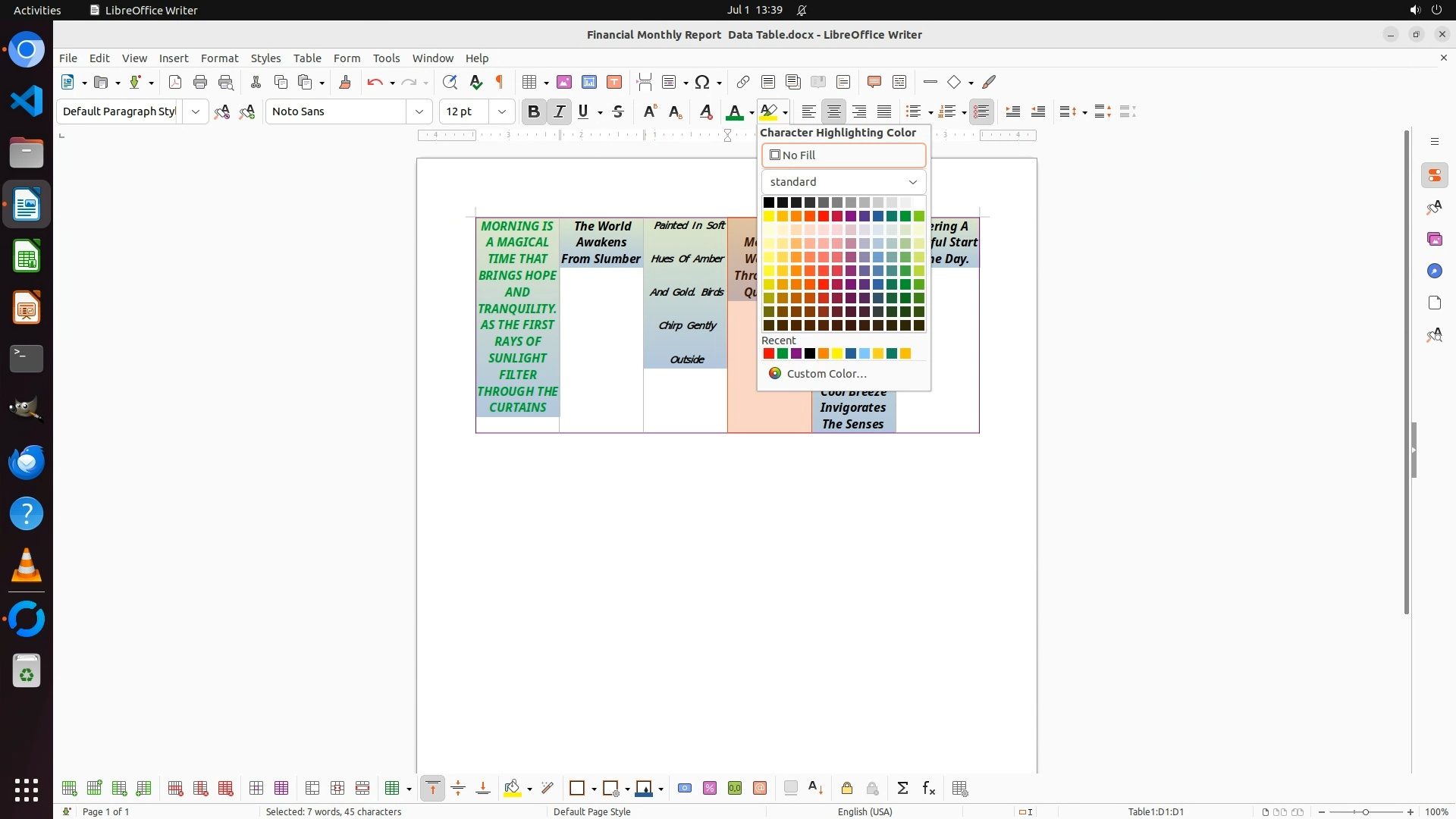Image resolution: width=1456 pixels, height=819 pixels.
Task: Click the Insert Special Character omega icon
Action: (x=702, y=82)
